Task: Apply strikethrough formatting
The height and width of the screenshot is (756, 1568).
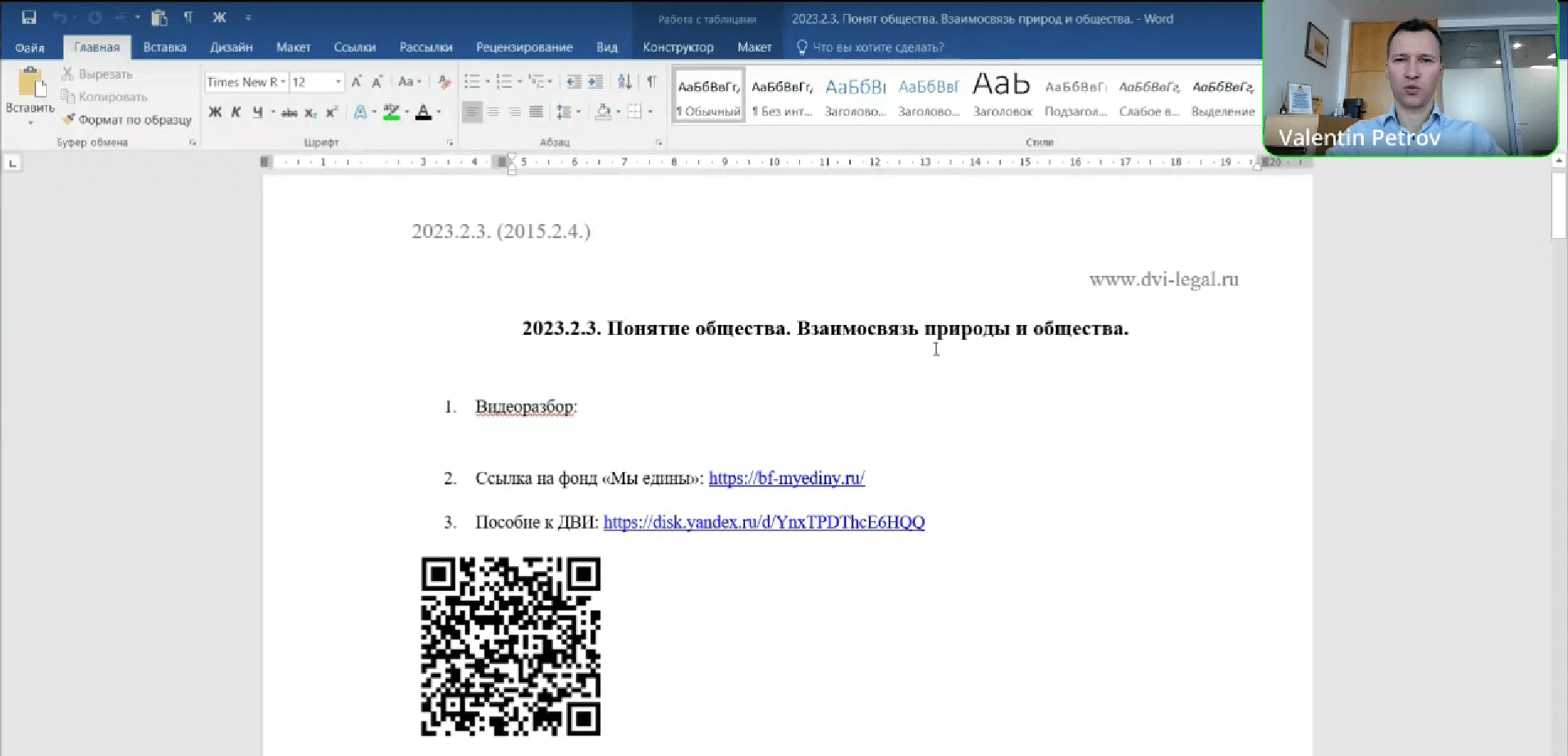Action: (x=289, y=112)
